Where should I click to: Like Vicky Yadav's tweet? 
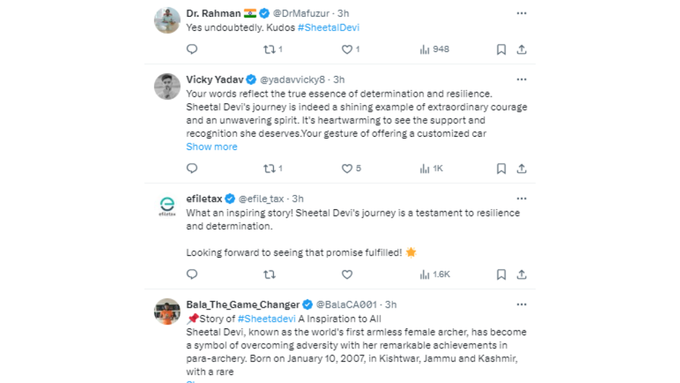(347, 168)
